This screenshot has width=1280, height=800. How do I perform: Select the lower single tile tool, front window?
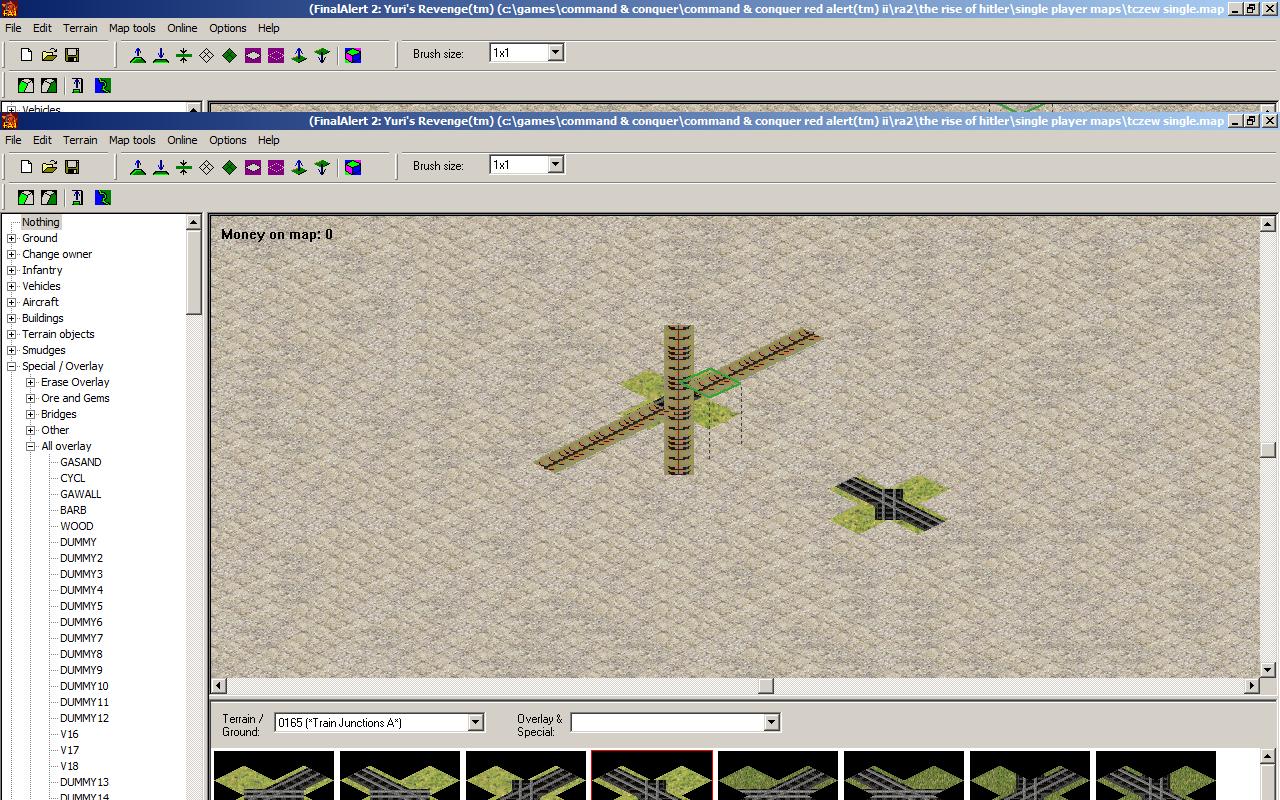pyautogui.click(x=322, y=167)
